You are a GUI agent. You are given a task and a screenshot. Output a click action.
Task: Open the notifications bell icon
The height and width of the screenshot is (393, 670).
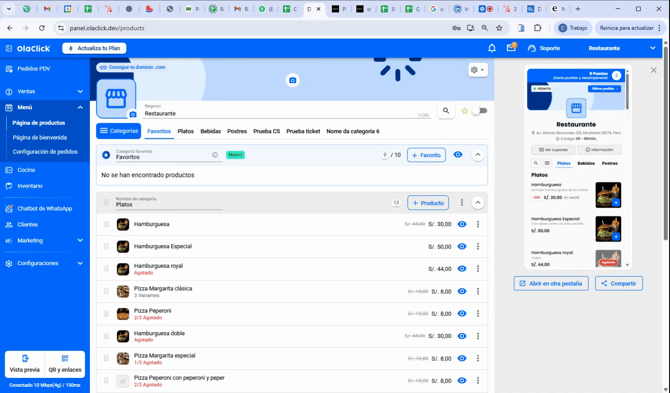pos(492,48)
